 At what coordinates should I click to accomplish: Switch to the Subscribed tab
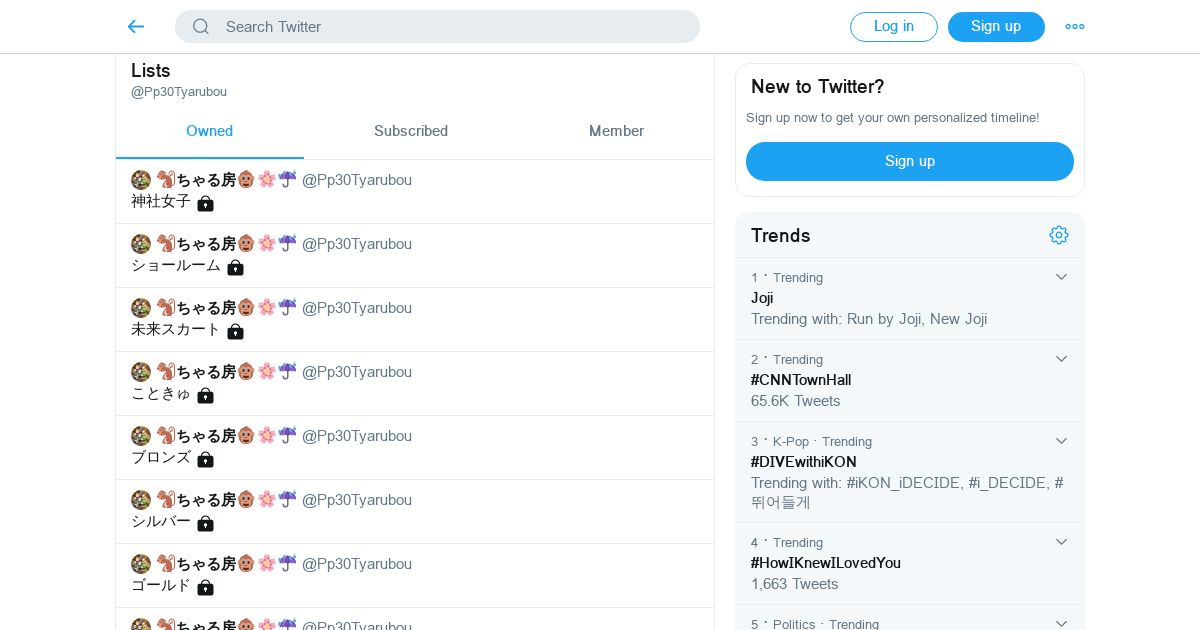411,131
